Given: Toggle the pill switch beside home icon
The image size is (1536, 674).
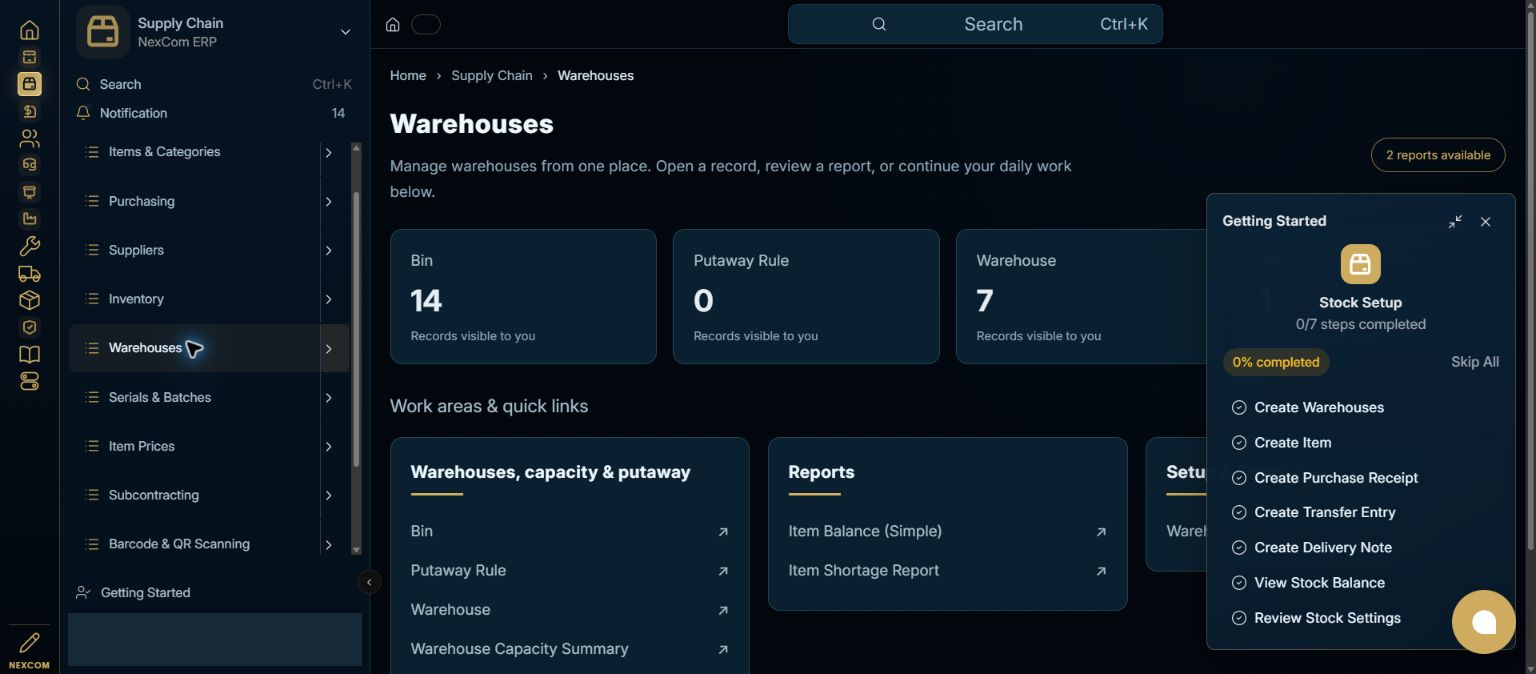Looking at the screenshot, I should click(426, 25).
